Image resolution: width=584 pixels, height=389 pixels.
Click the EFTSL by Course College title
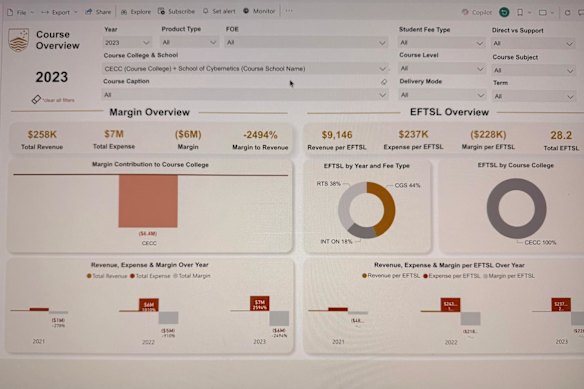coord(515,165)
